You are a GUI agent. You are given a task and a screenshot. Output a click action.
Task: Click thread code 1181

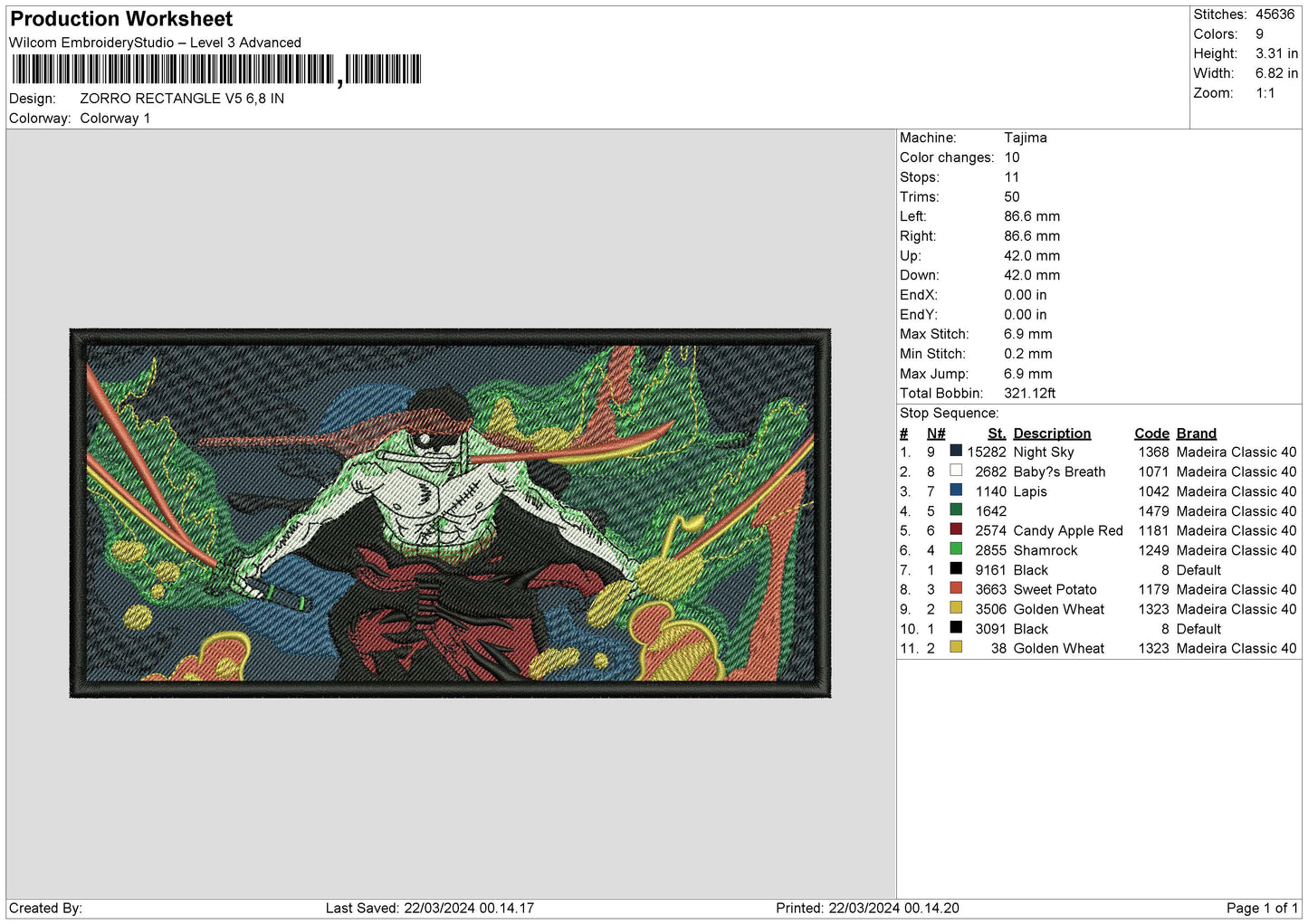[1153, 531]
